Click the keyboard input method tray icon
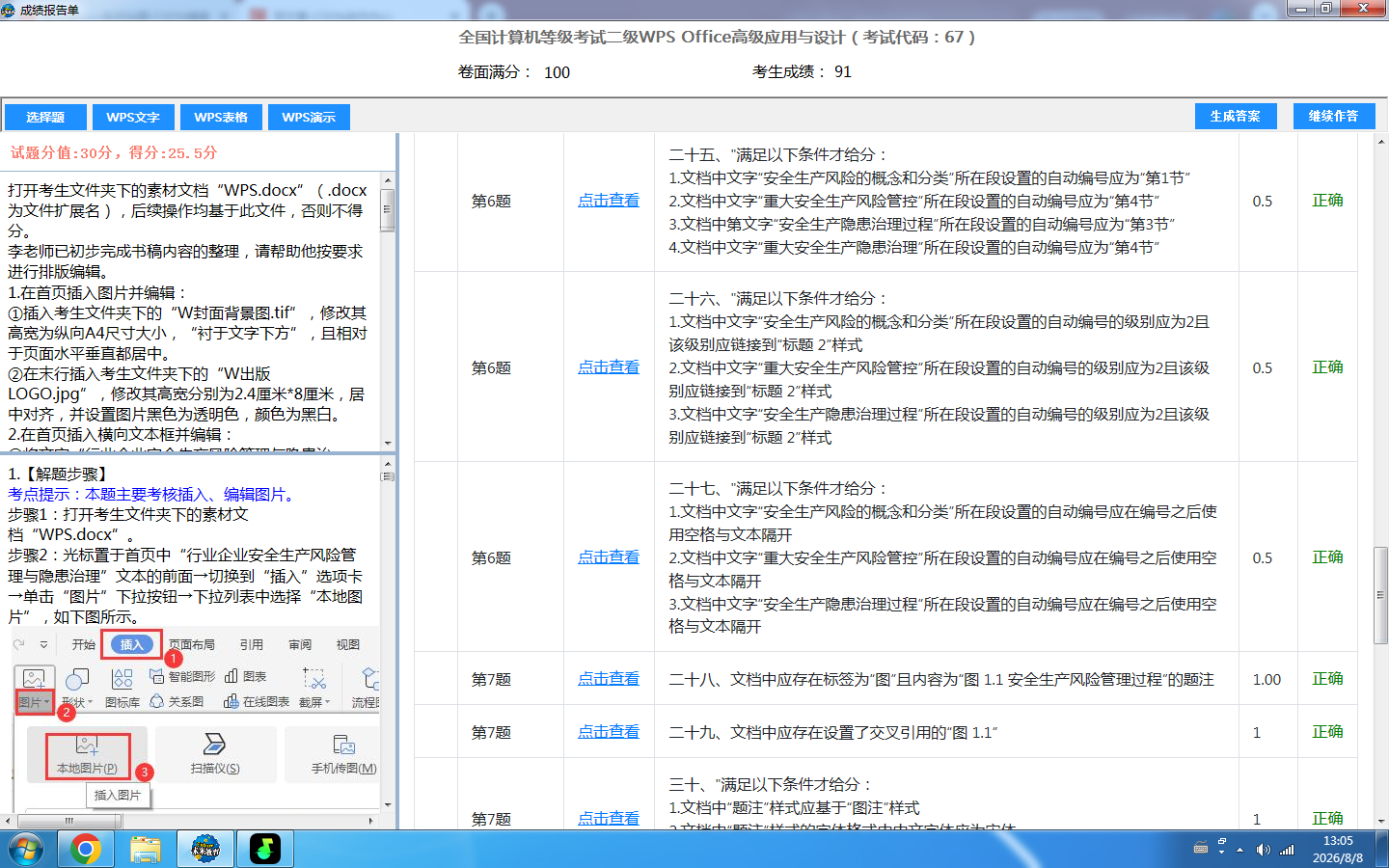 [1201, 849]
